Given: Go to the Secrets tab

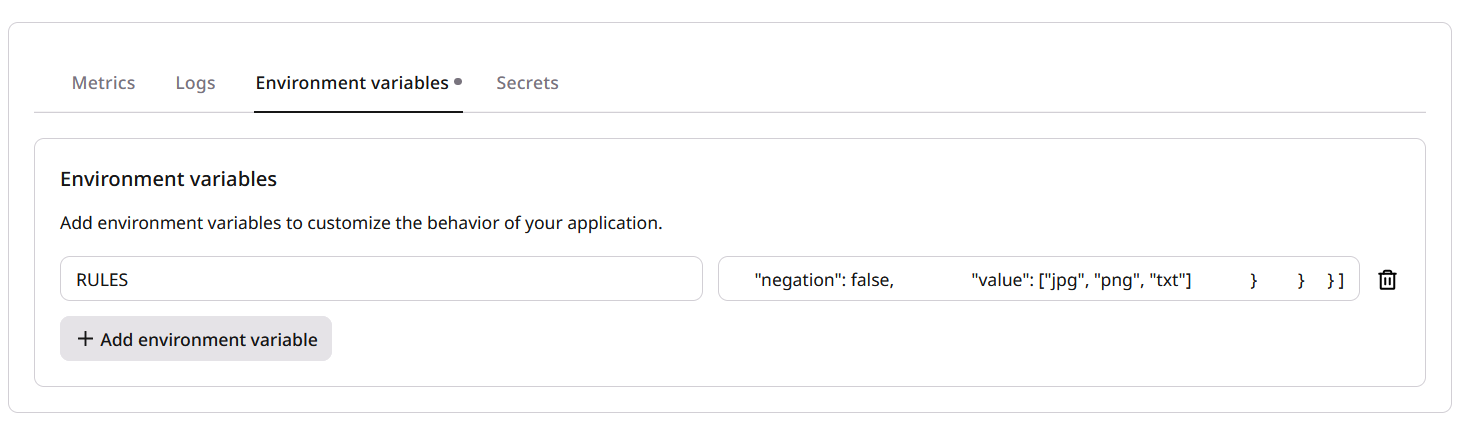Looking at the screenshot, I should [527, 83].
